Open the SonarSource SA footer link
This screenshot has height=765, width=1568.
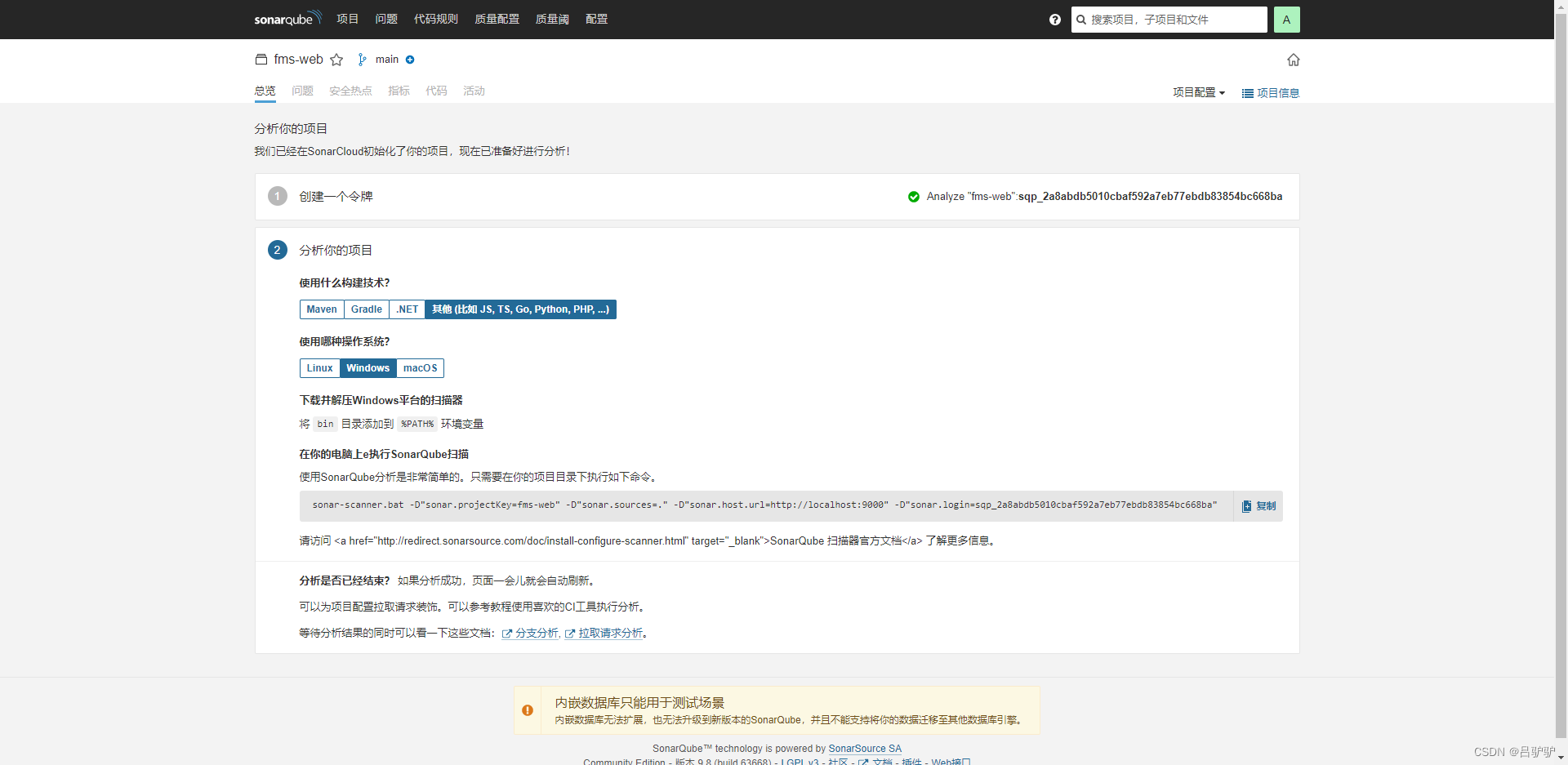click(865, 749)
